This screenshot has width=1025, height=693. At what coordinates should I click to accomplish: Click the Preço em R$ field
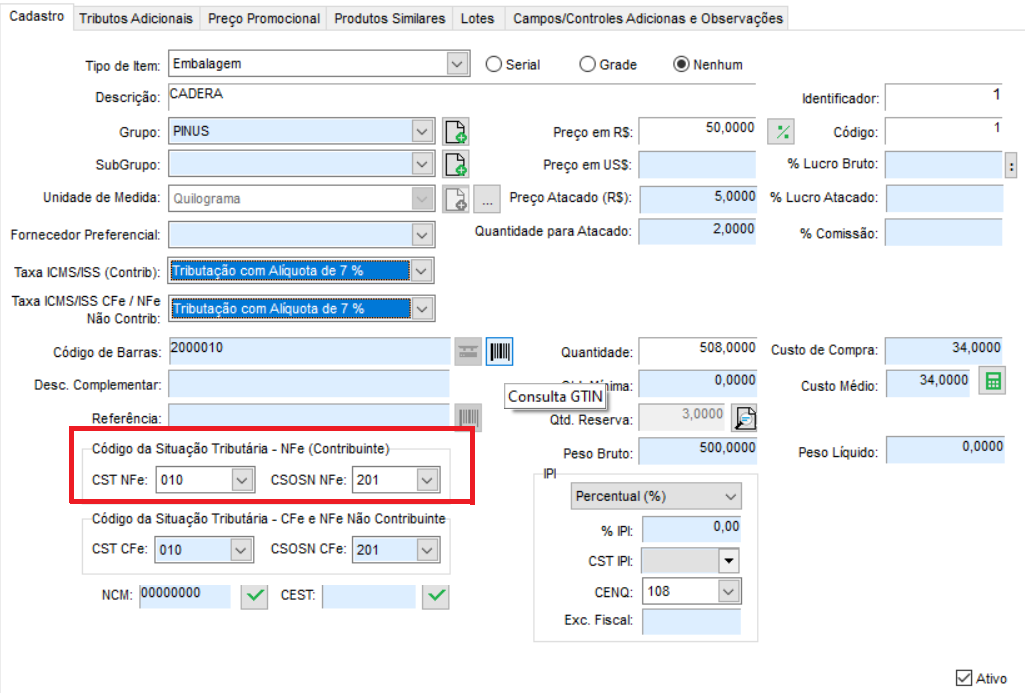click(x=697, y=131)
